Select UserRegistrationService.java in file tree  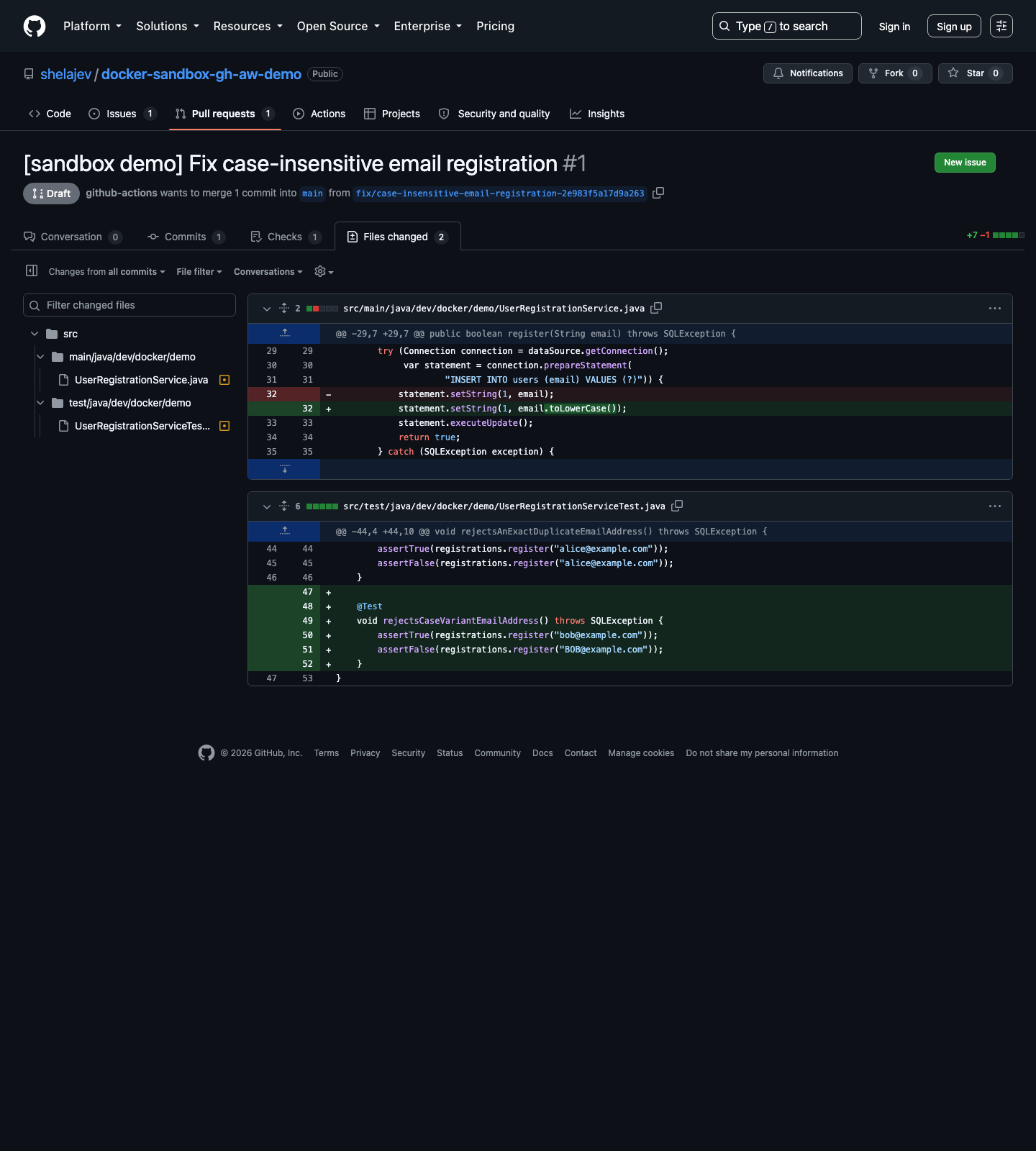tap(141, 380)
